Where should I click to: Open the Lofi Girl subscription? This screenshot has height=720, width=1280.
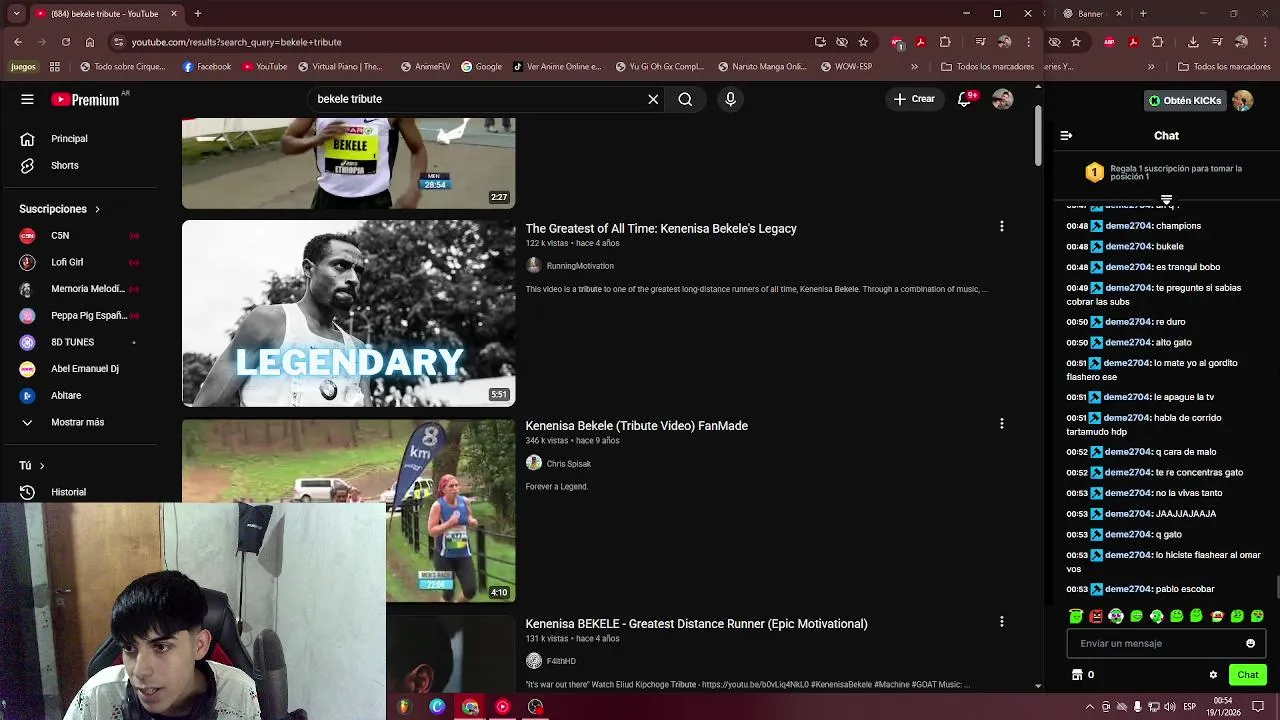[67, 262]
